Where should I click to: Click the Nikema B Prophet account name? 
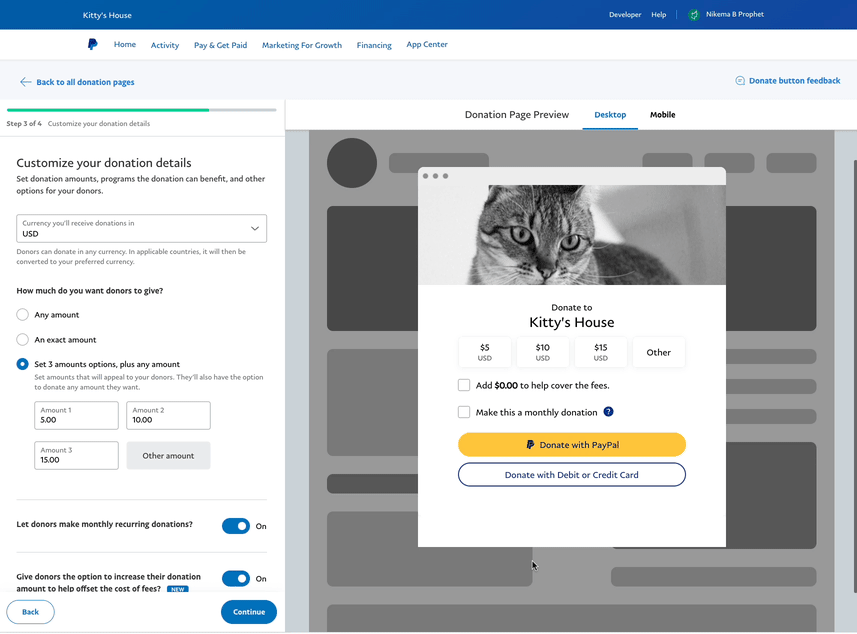coord(735,14)
